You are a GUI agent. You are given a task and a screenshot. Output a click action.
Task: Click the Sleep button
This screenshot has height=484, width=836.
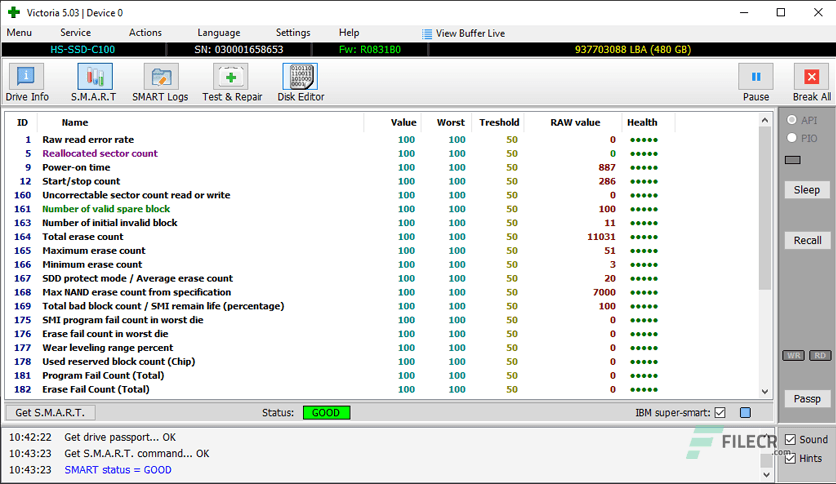click(x=807, y=190)
